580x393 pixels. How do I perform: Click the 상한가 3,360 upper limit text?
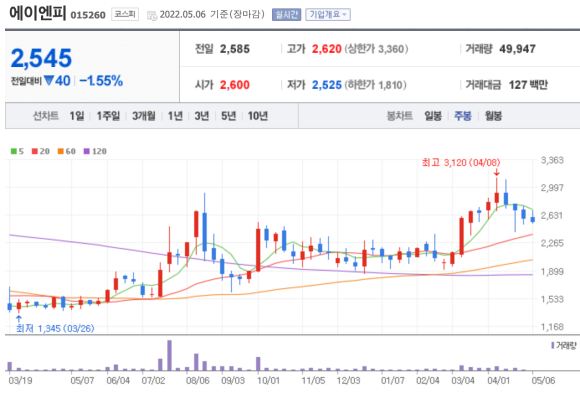pos(377,49)
